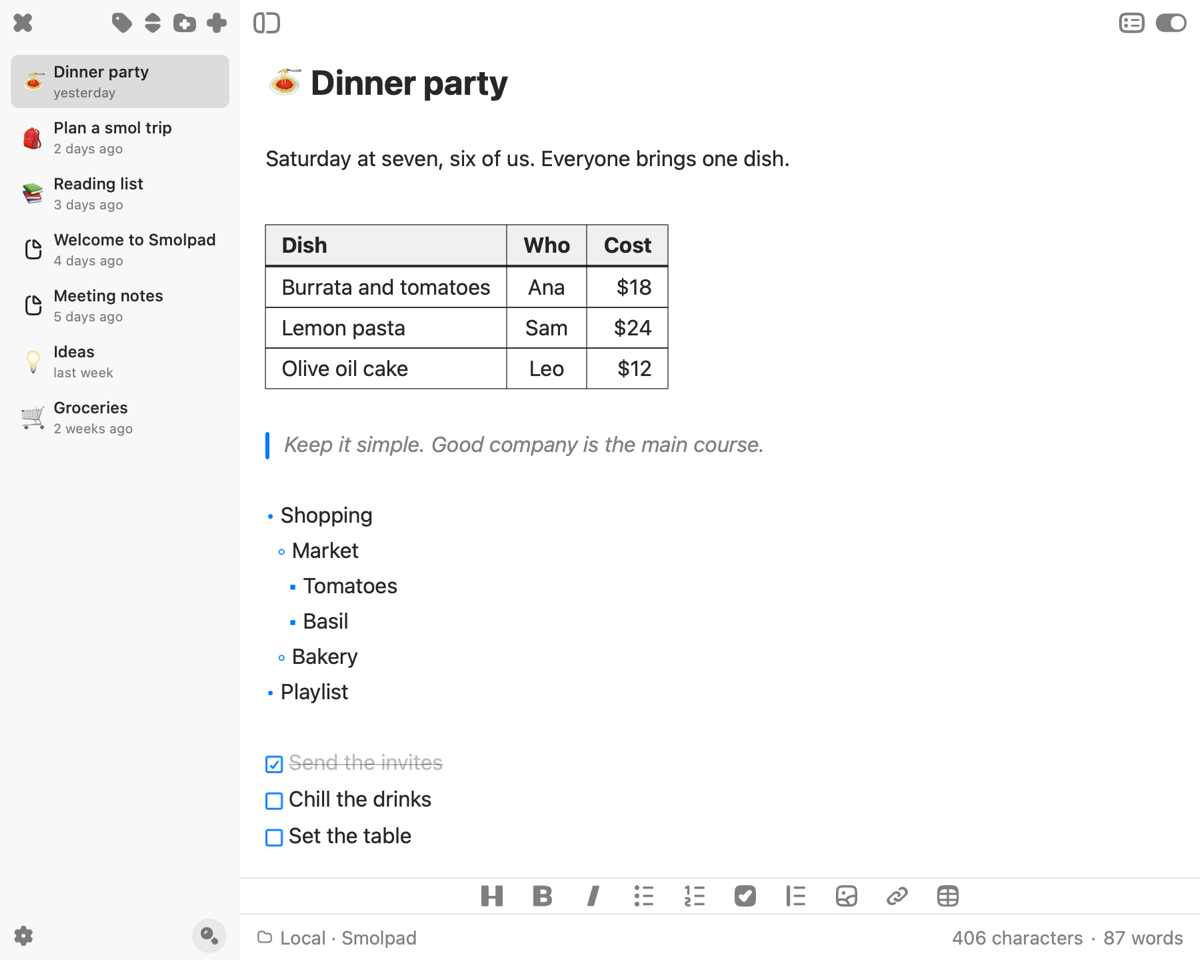1200x960 pixels.
Task: Insert a table from toolbar
Action: click(948, 896)
